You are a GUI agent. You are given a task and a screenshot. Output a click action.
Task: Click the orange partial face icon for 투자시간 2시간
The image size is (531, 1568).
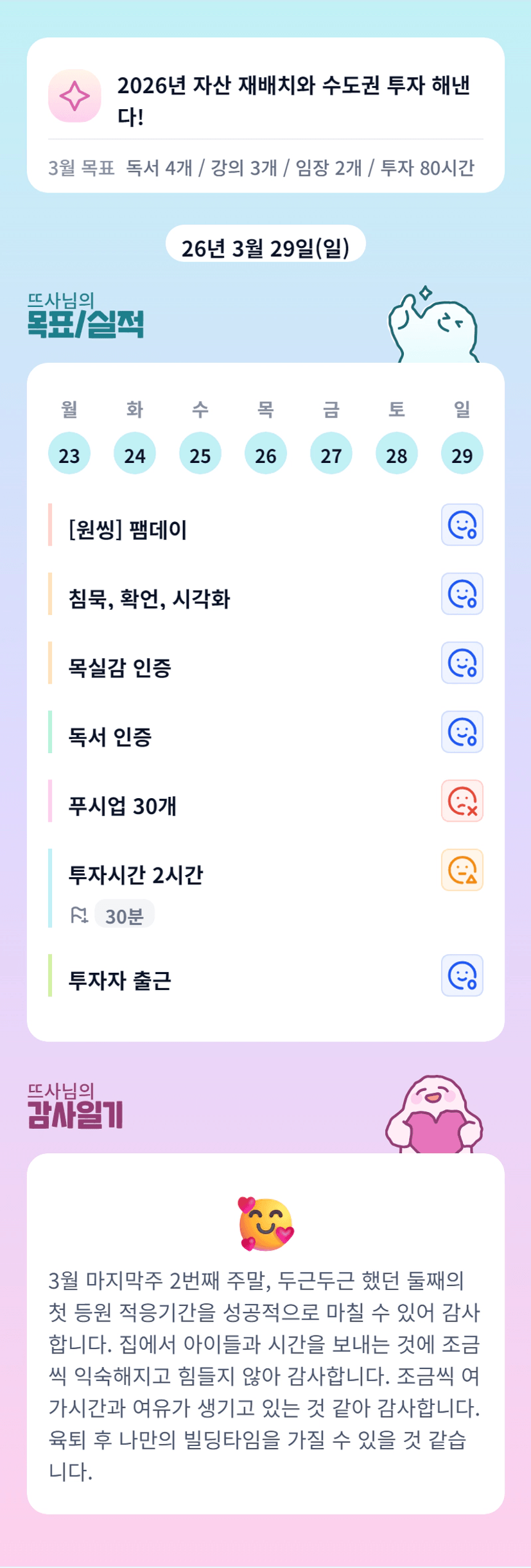[x=462, y=870]
